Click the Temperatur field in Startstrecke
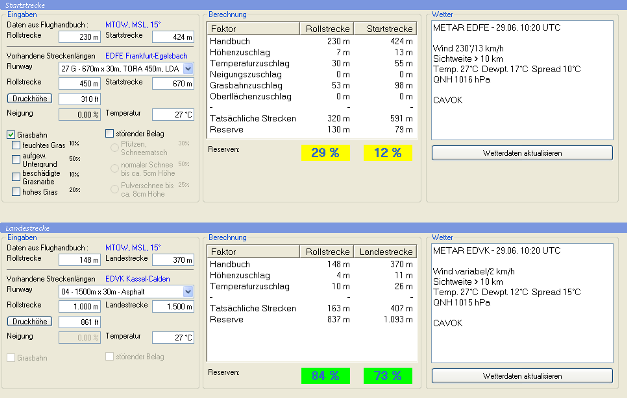 click(x=173, y=114)
